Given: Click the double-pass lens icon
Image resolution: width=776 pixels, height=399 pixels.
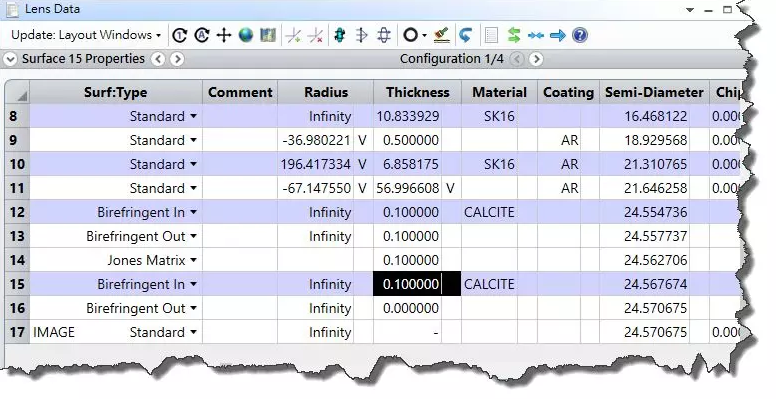Looking at the screenshot, I should (362, 35).
